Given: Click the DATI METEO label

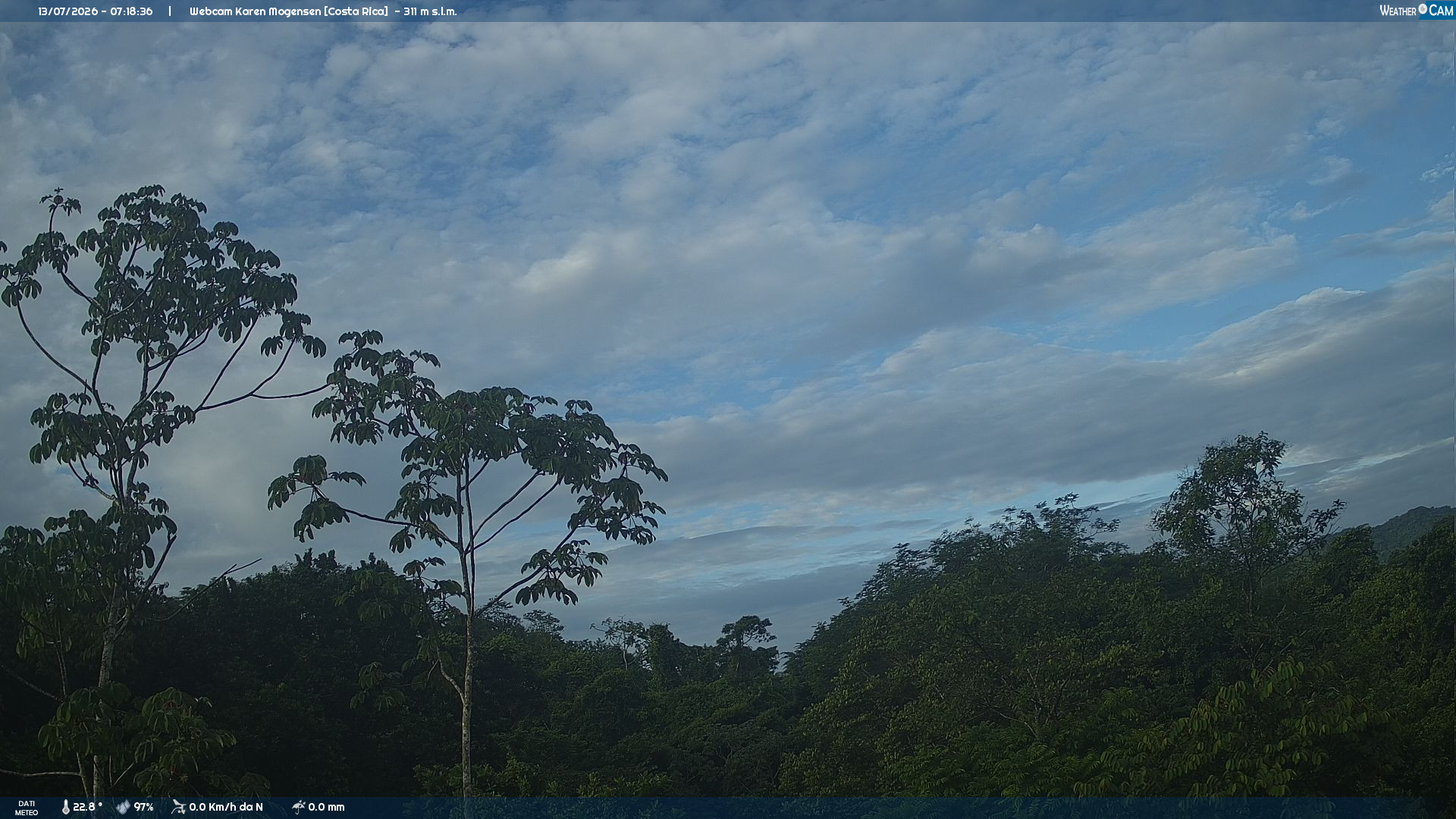Looking at the screenshot, I should pyautogui.click(x=27, y=808).
